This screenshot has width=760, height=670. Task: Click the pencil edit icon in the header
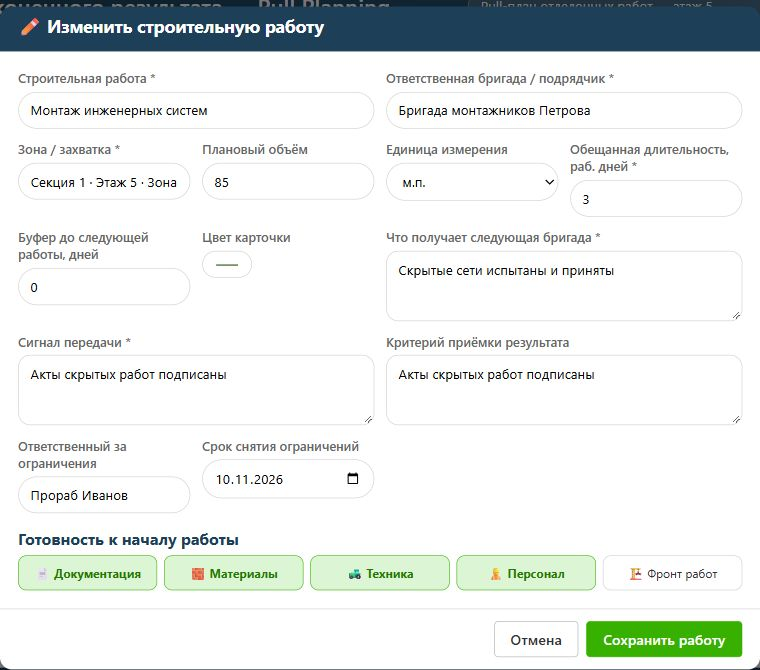tap(30, 27)
